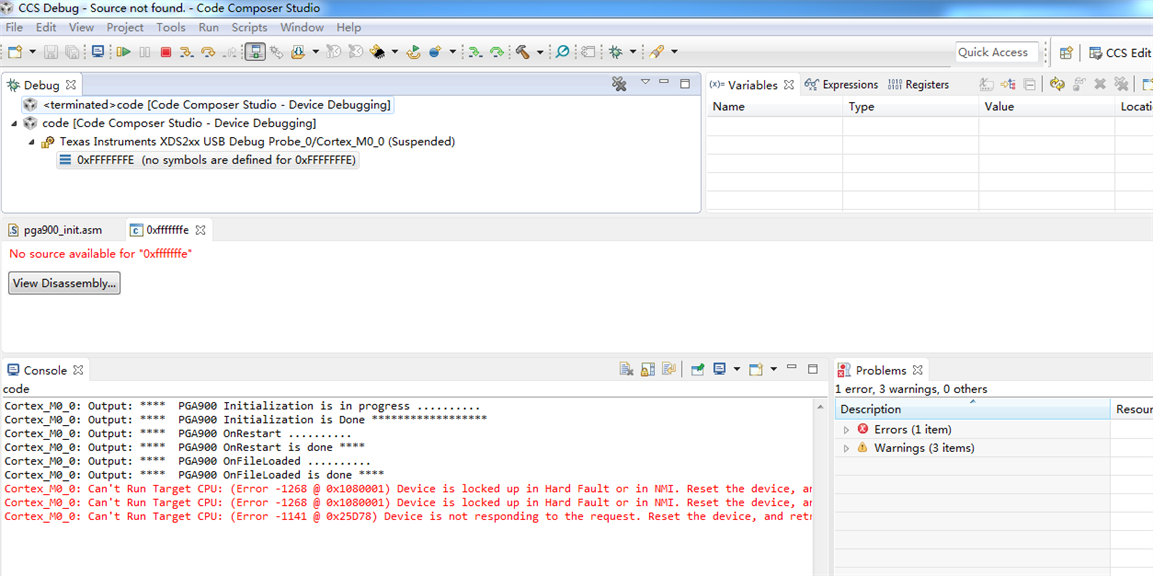Select the pga900_init.asm editor tab

click(63, 230)
